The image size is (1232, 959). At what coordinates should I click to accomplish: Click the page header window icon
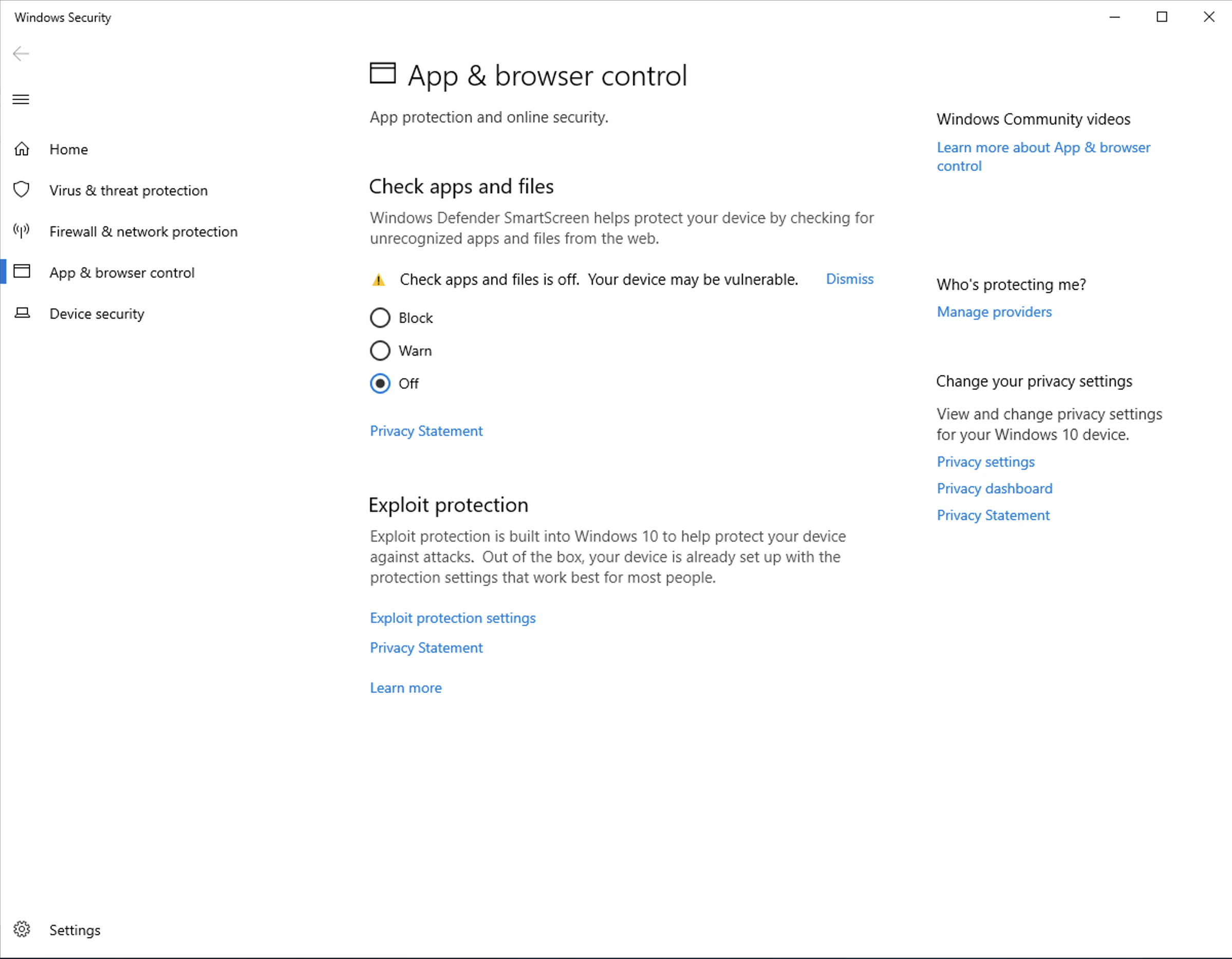[x=382, y=73]
